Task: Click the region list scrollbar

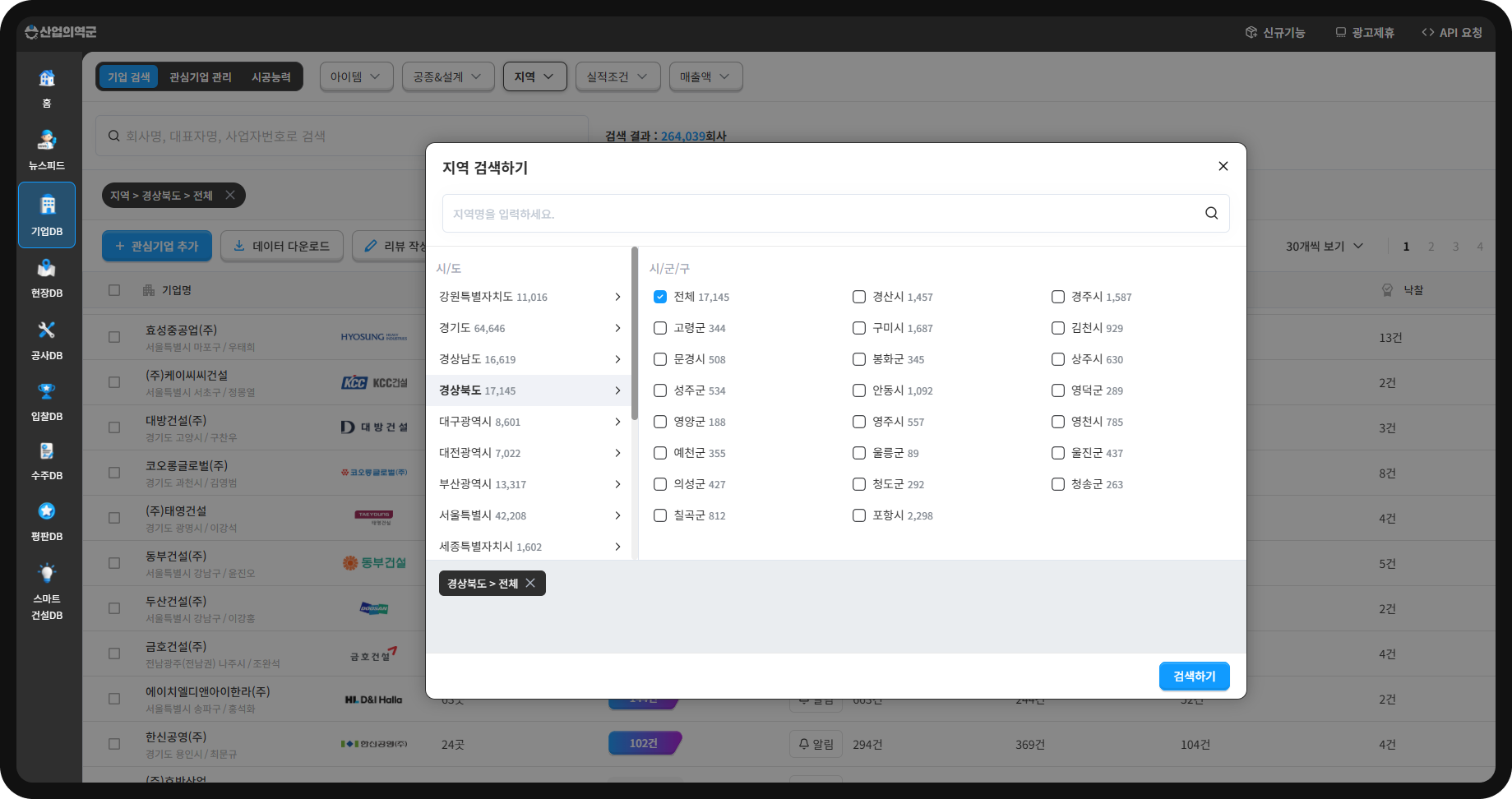Action: tap(635, 334)
